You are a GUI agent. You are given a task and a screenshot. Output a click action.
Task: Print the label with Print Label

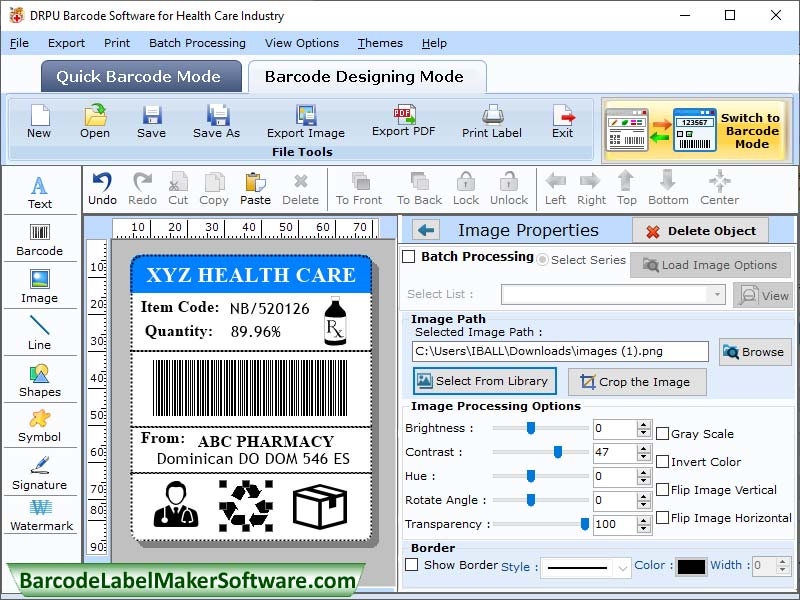click(x=492, y=121)
